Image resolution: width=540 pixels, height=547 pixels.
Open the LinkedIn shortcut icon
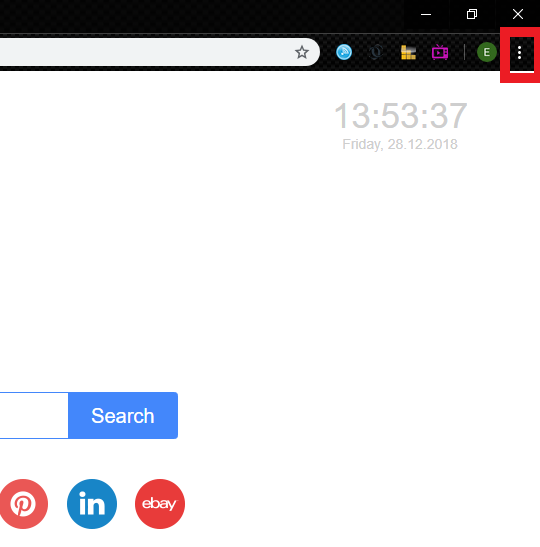92,504
